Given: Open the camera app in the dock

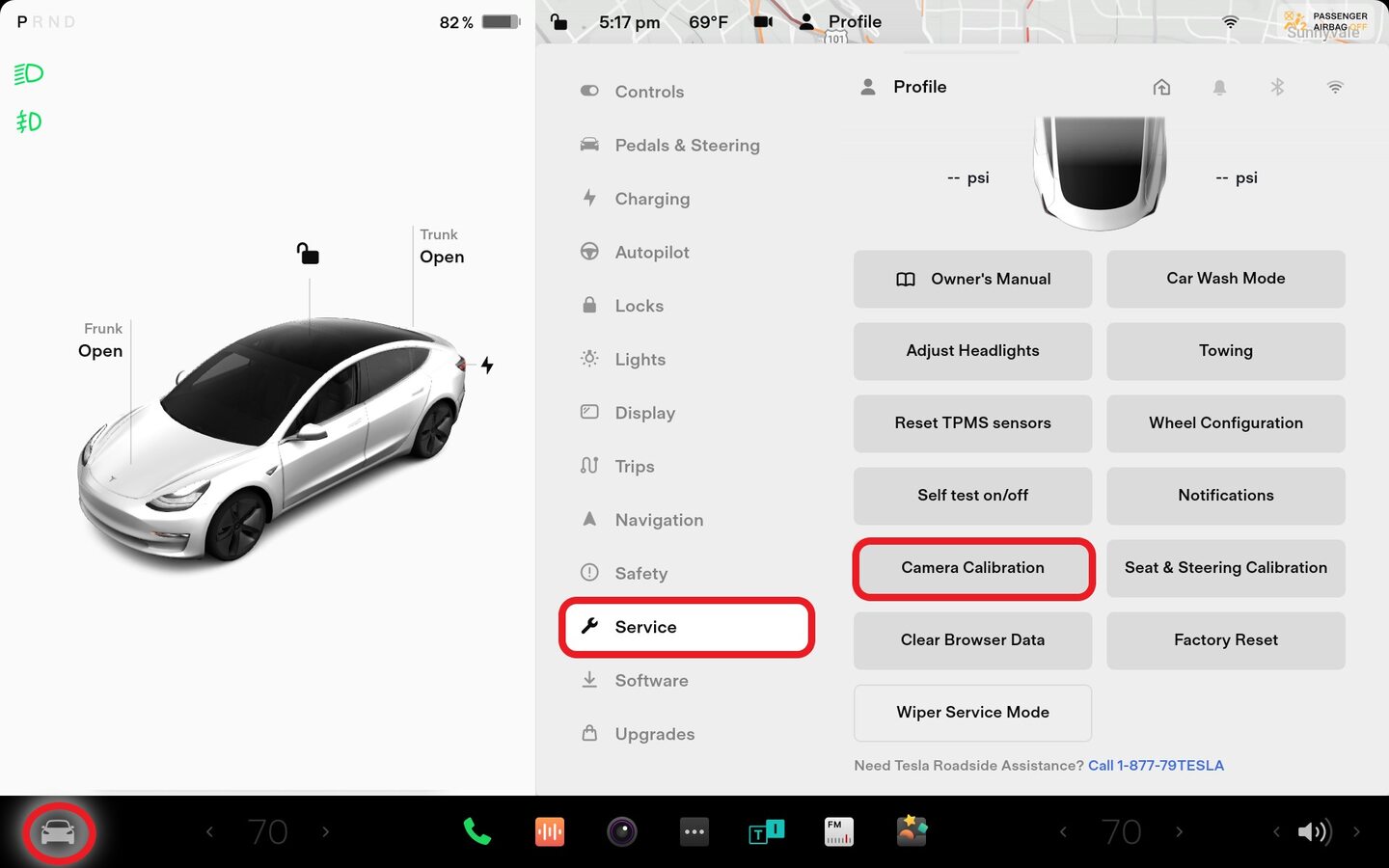Looking at the screenshot, I should (x=622, y=831).
